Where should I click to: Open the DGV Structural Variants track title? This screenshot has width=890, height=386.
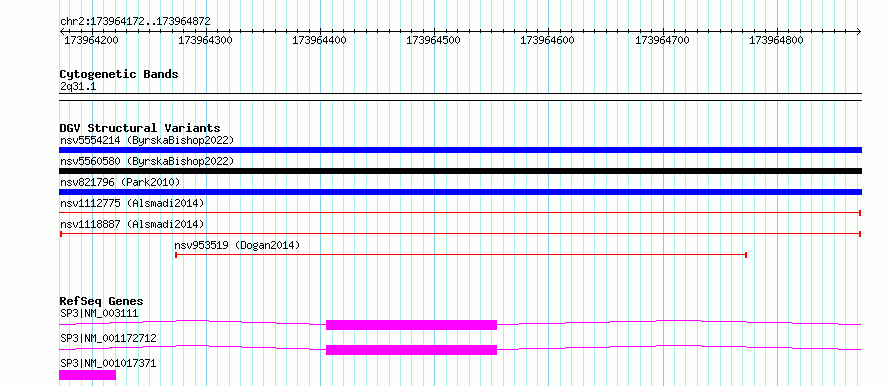(x=140, y=128)
